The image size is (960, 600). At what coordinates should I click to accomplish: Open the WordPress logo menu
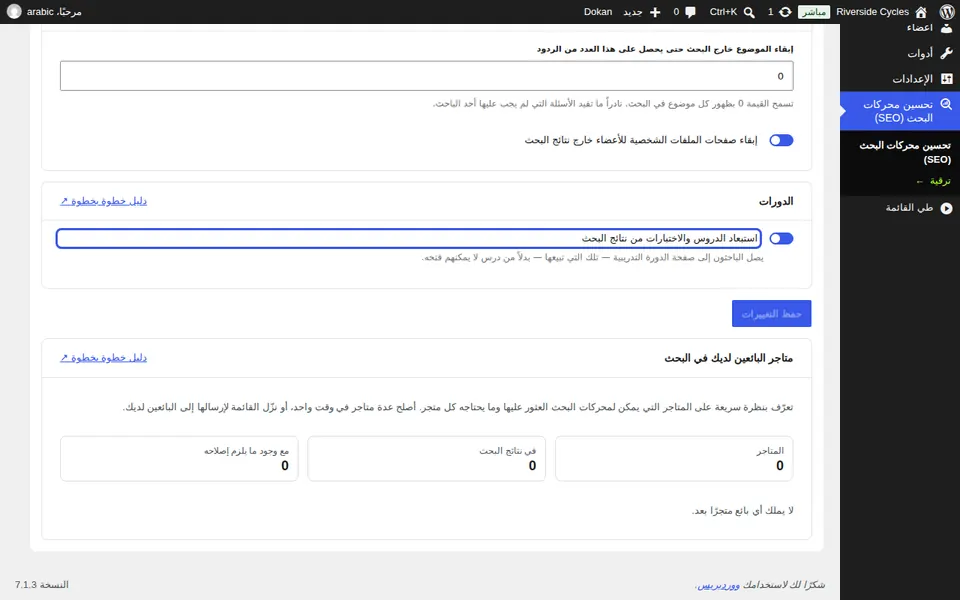tap(947, 12)
